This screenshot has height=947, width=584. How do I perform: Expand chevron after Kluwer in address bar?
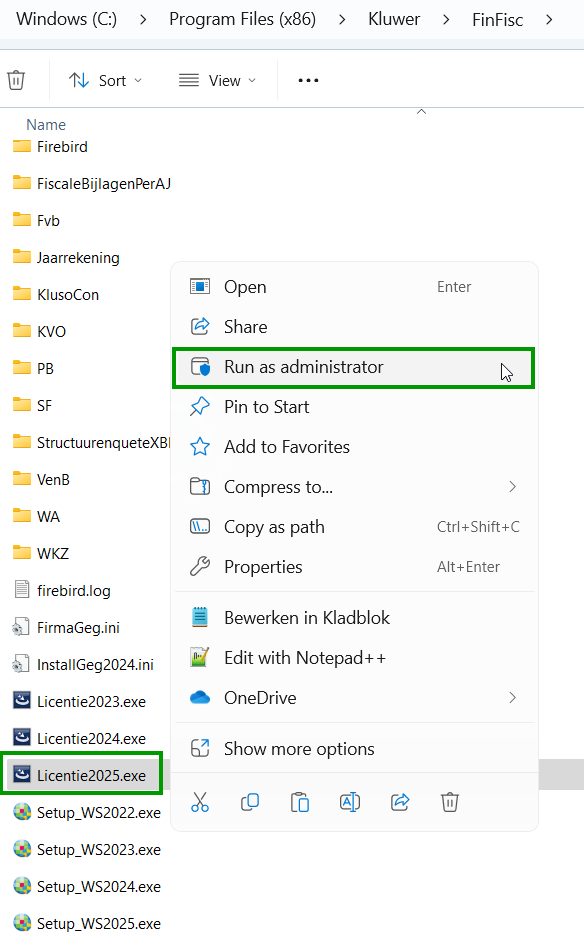(446, 19)
